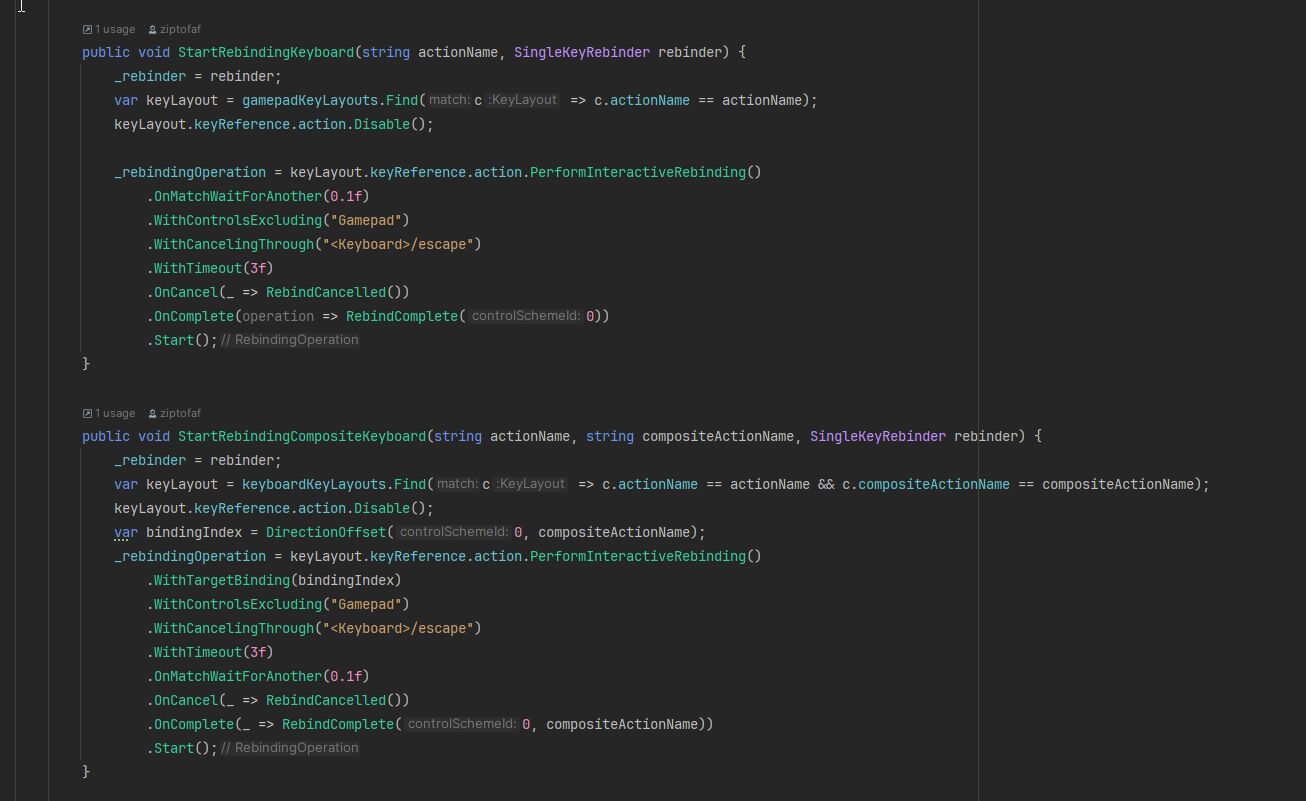Viewport: 1306px width, 801px height.
Task: Click "controlSchemeId:" hint in DirectionOffset call
Action: [454, 532]
